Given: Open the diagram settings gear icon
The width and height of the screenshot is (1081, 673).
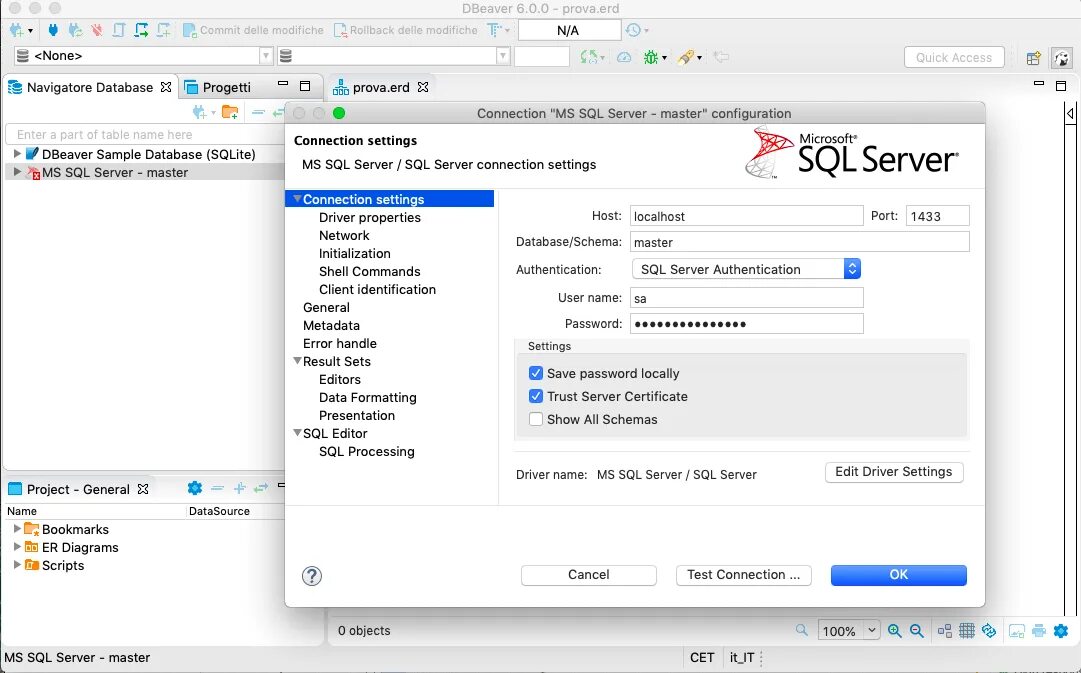Looking at the screenshot, I should [1061, 630].
